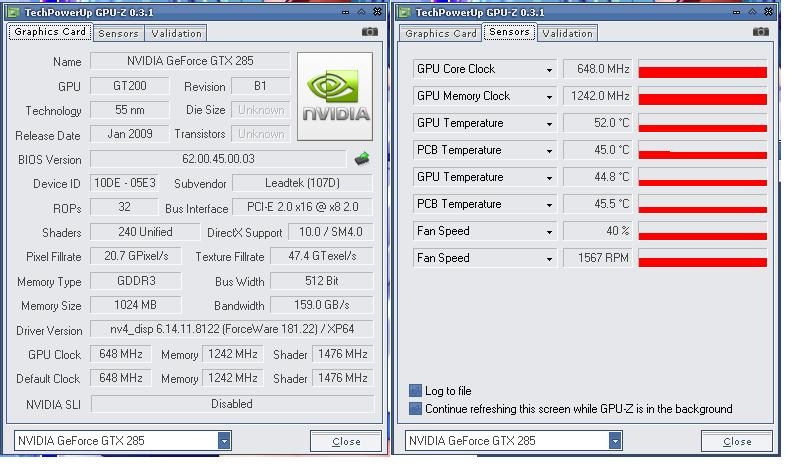Roll up the right GPU-Z window with its arrow
Image resolution: width=792 pixels, height=470 pixels.
click(x=753, y=12)
